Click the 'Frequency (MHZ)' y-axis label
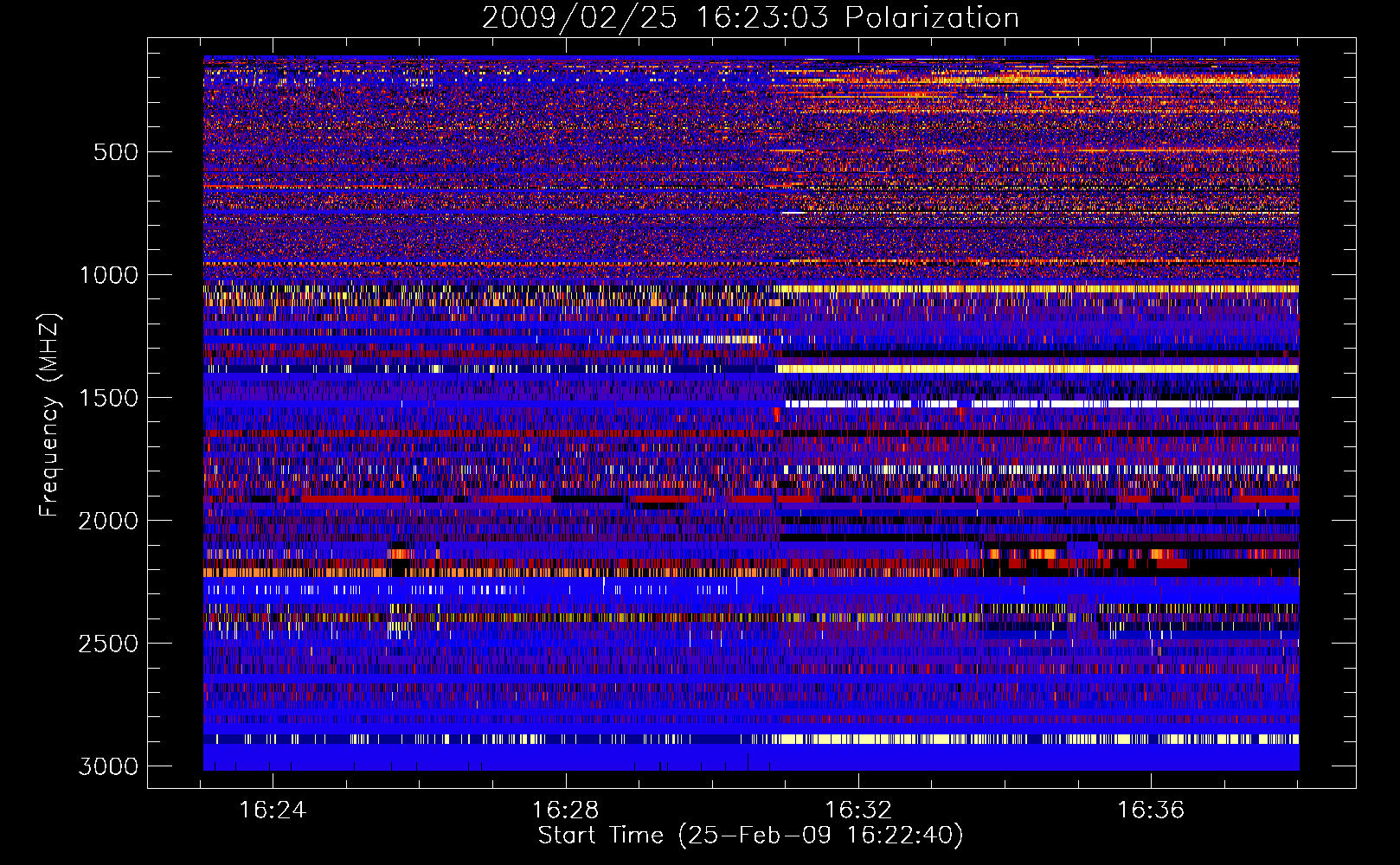 pos(50,415)
